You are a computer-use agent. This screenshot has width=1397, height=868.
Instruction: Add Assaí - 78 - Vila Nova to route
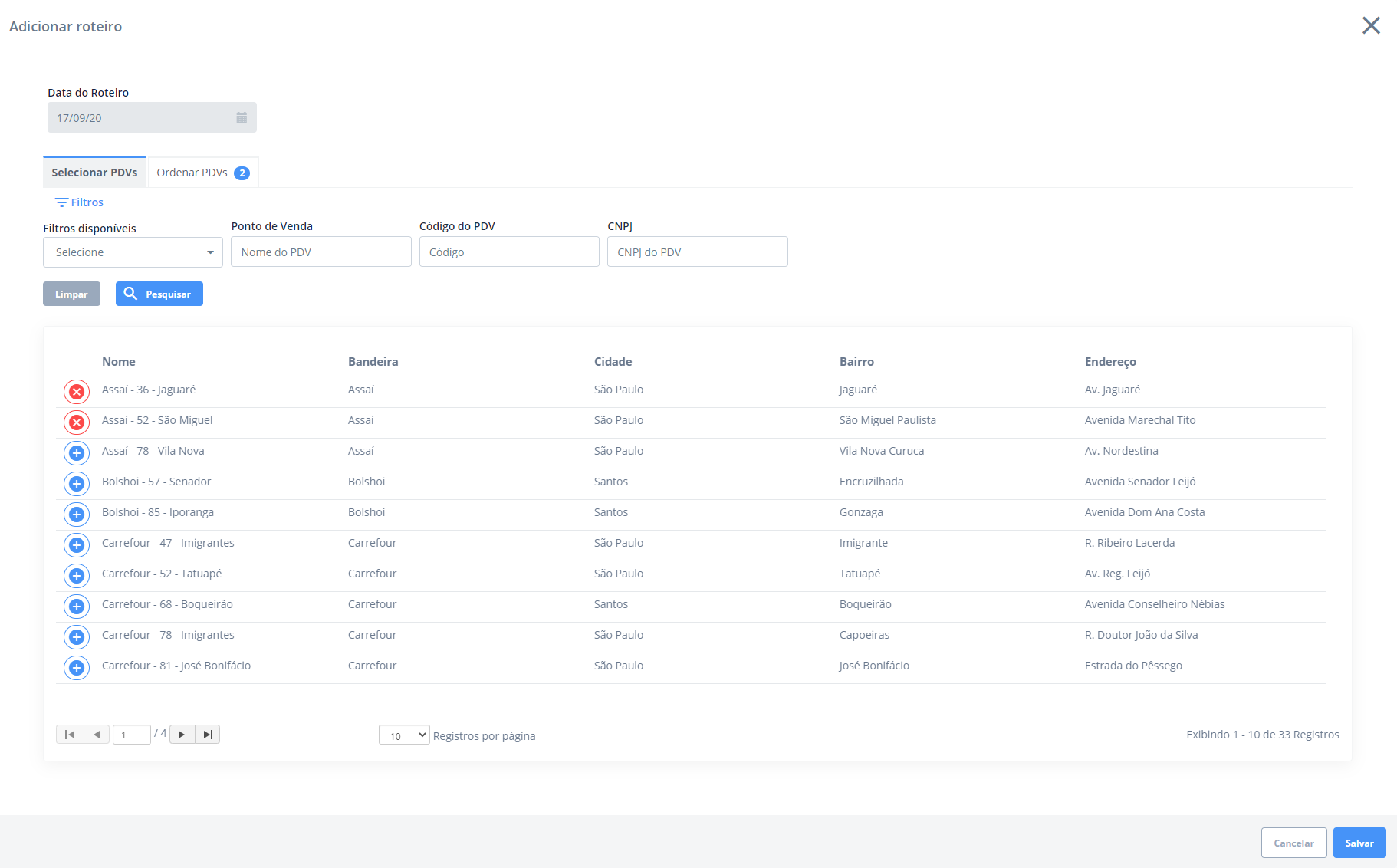click(77, 453)
